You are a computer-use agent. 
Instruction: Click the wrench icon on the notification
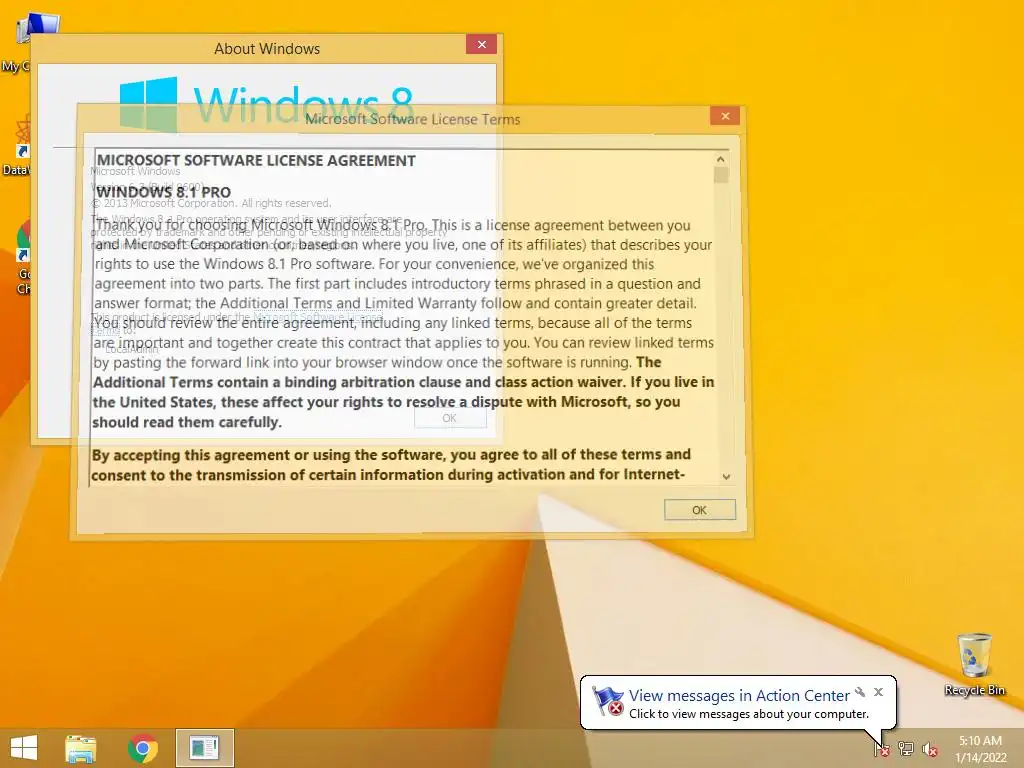click(860, 692)
